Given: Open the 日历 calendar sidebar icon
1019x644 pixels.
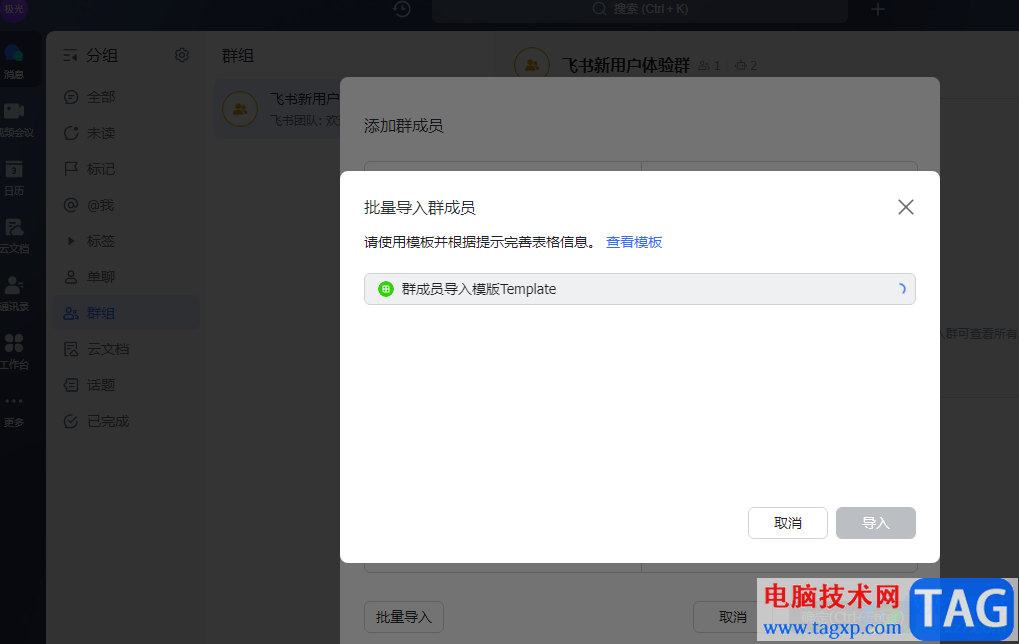Looking at the screenshot, I should pos(14,177).
